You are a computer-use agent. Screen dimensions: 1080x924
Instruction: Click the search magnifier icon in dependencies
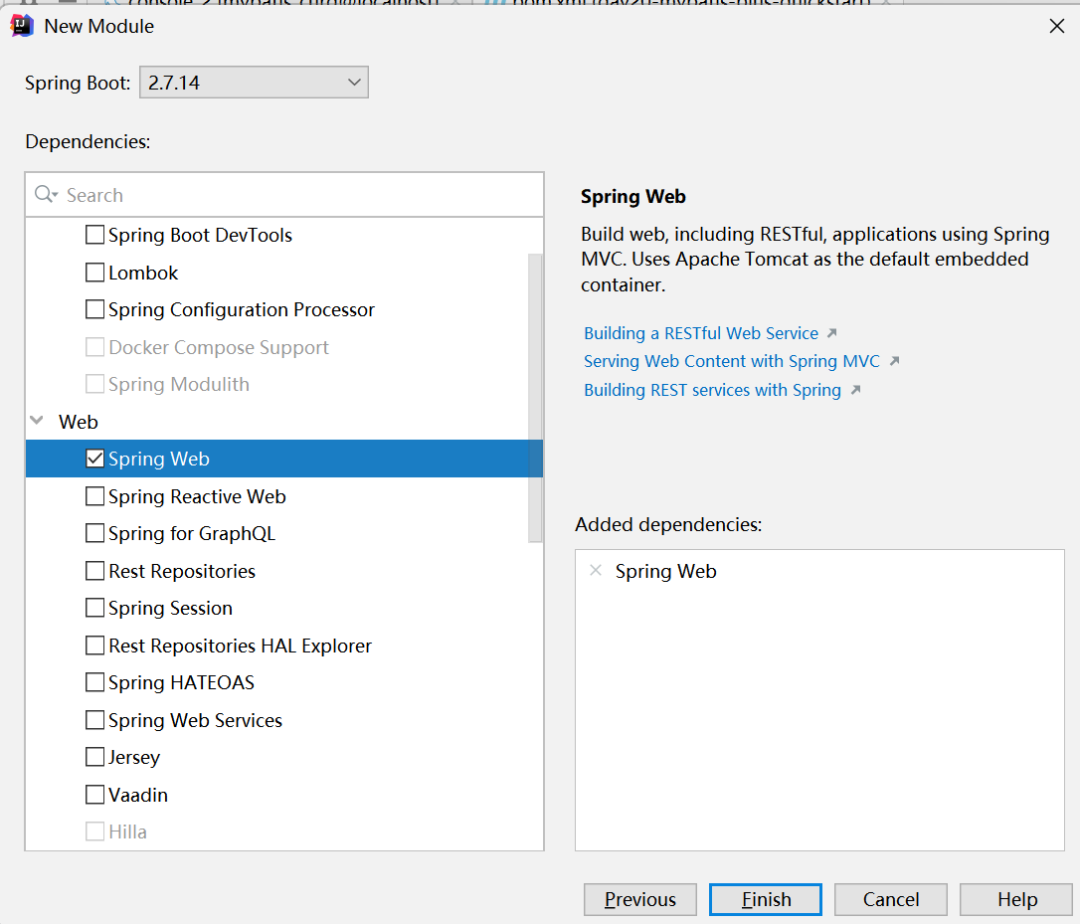45,194
